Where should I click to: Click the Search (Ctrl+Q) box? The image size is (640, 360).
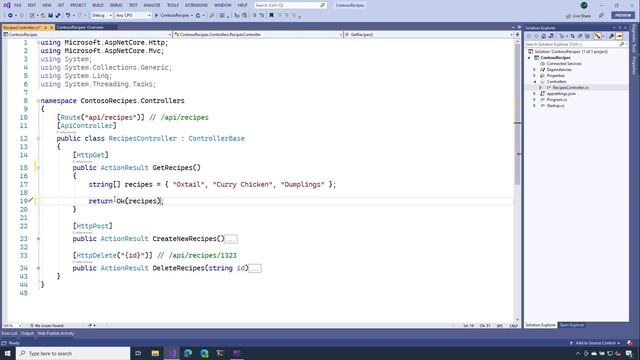pos(290,5)
